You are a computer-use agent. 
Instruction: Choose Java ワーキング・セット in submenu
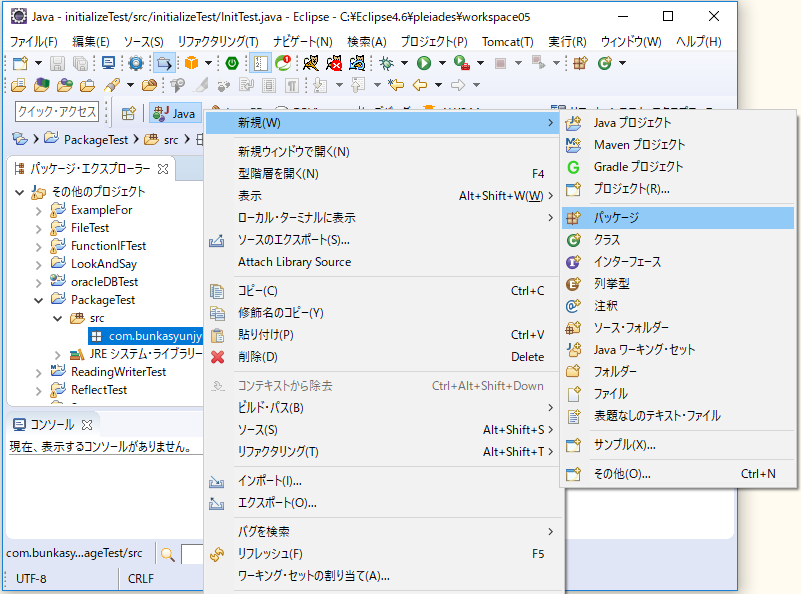click(x=678, y=350)
